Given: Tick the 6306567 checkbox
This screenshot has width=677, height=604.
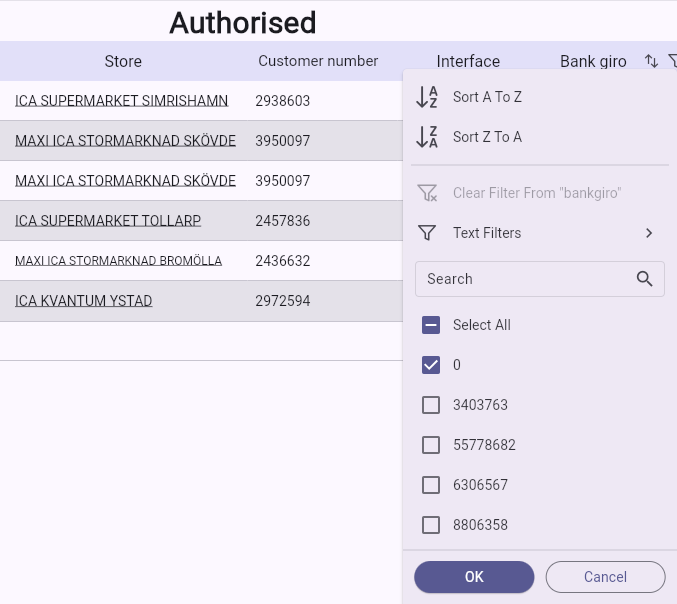Looking at the screenshot, I should coord(431,485).
